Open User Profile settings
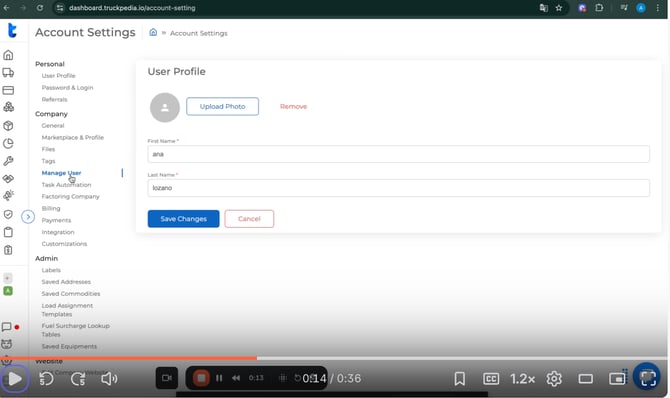Screen dimensions: 670x398 pos(59,76)
